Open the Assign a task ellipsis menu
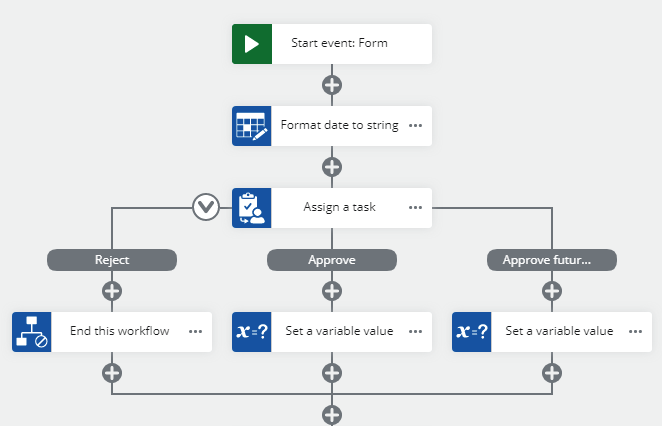662x426 pixels. pyautogui.click(x=416, y=208)
